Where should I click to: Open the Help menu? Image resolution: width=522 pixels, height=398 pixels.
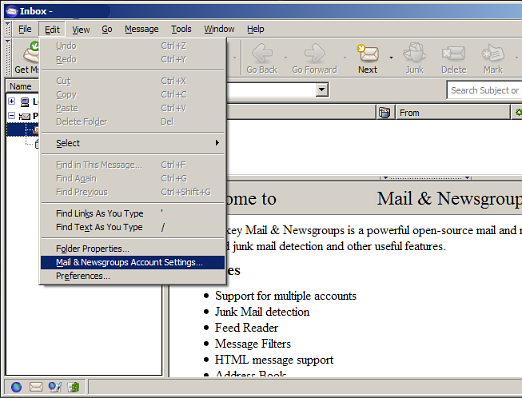(256, 29)
